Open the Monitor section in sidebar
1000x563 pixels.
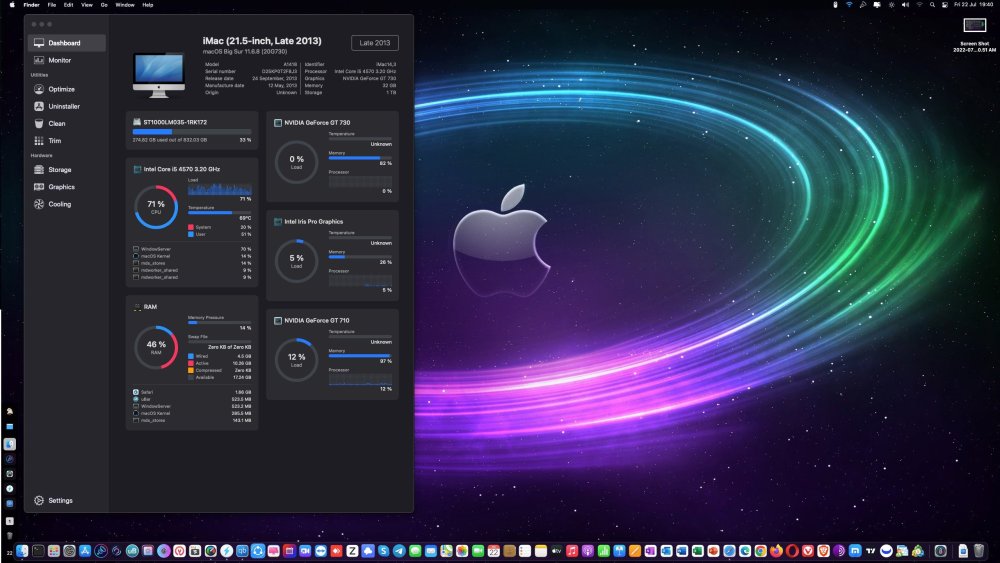[x=66, y=60]
